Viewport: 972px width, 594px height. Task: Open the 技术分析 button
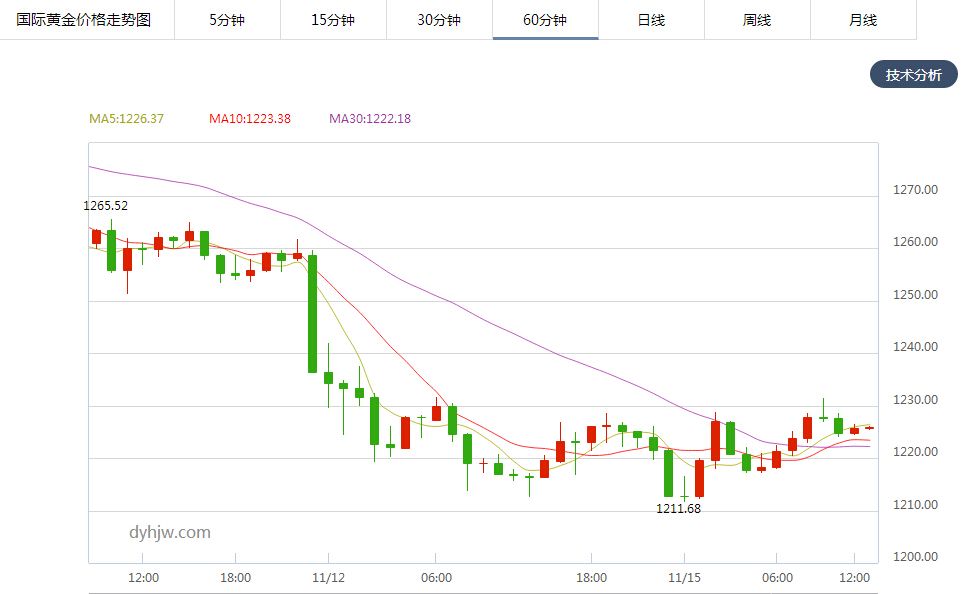coord(913,75)
